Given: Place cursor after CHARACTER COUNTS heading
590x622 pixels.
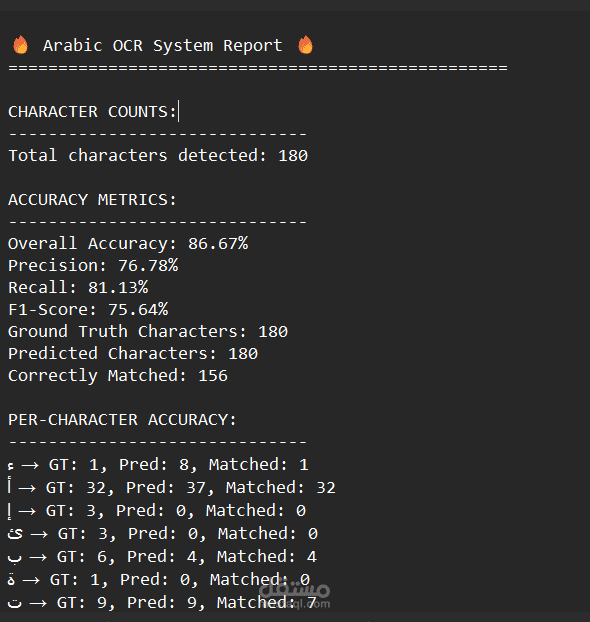Looking at the screenshot, I should pyautogui.click(x=178, y=112).
